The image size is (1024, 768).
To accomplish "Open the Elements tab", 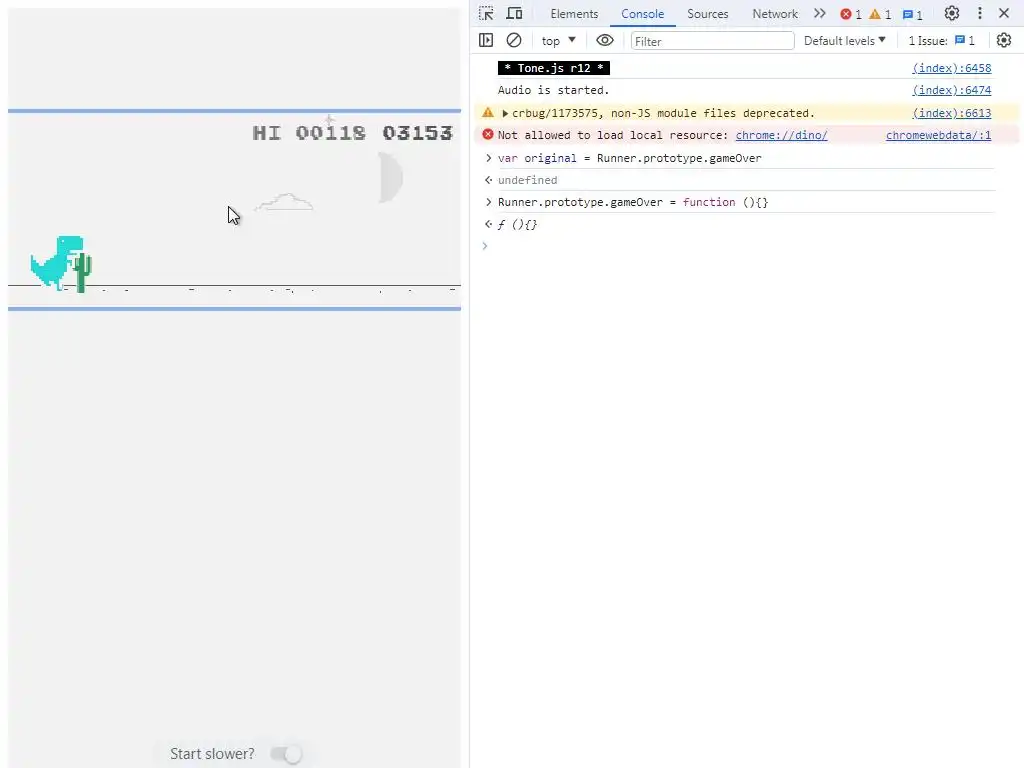I will [x=574, y=14].
